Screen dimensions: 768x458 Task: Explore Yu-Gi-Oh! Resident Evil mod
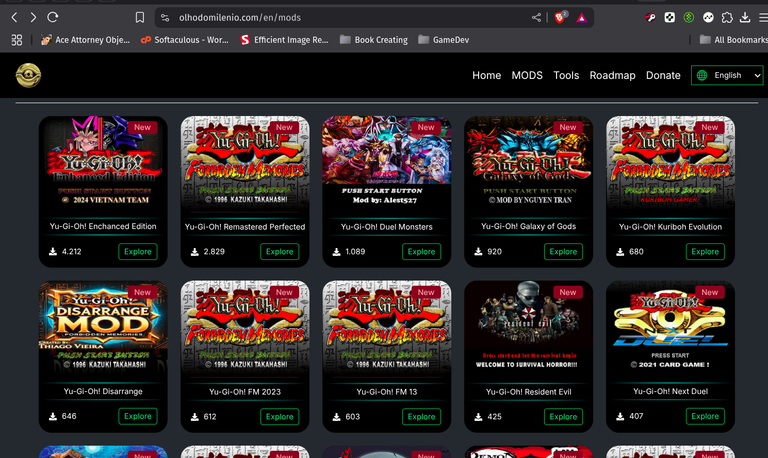[563, 417]
